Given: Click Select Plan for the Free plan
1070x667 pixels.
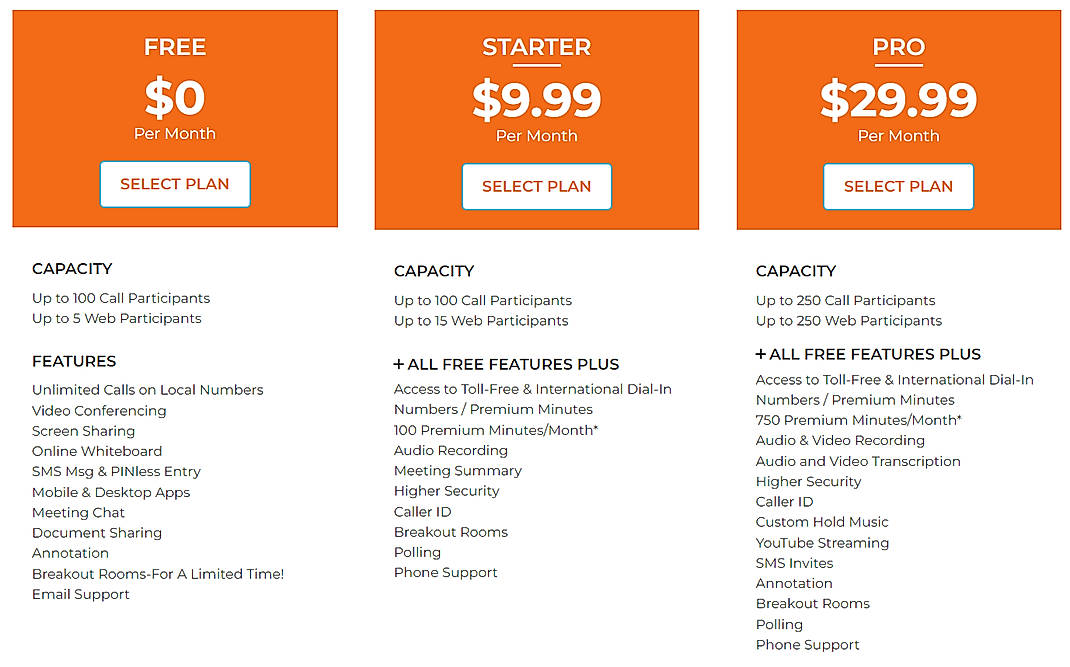Looking at the screenshot, I should click(174, 184).
